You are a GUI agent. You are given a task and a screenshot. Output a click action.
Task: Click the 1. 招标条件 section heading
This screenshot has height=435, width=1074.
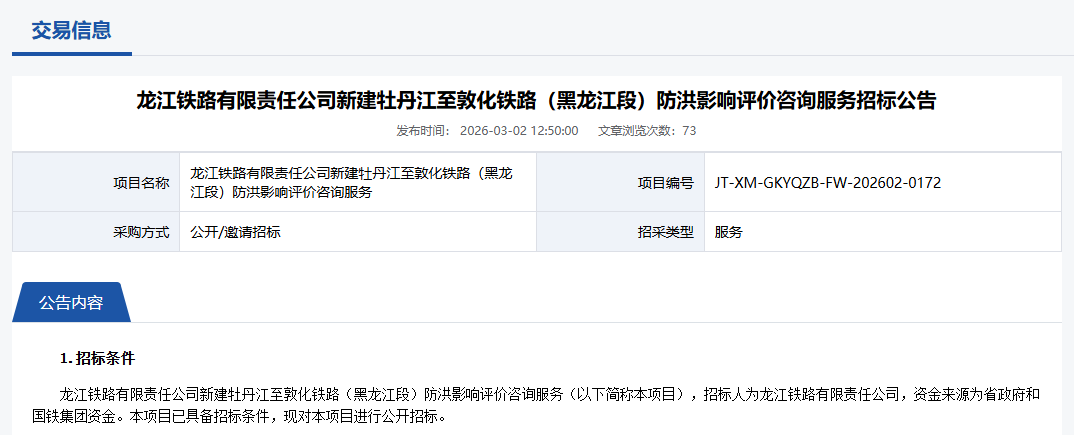click(x=97, y=358)
